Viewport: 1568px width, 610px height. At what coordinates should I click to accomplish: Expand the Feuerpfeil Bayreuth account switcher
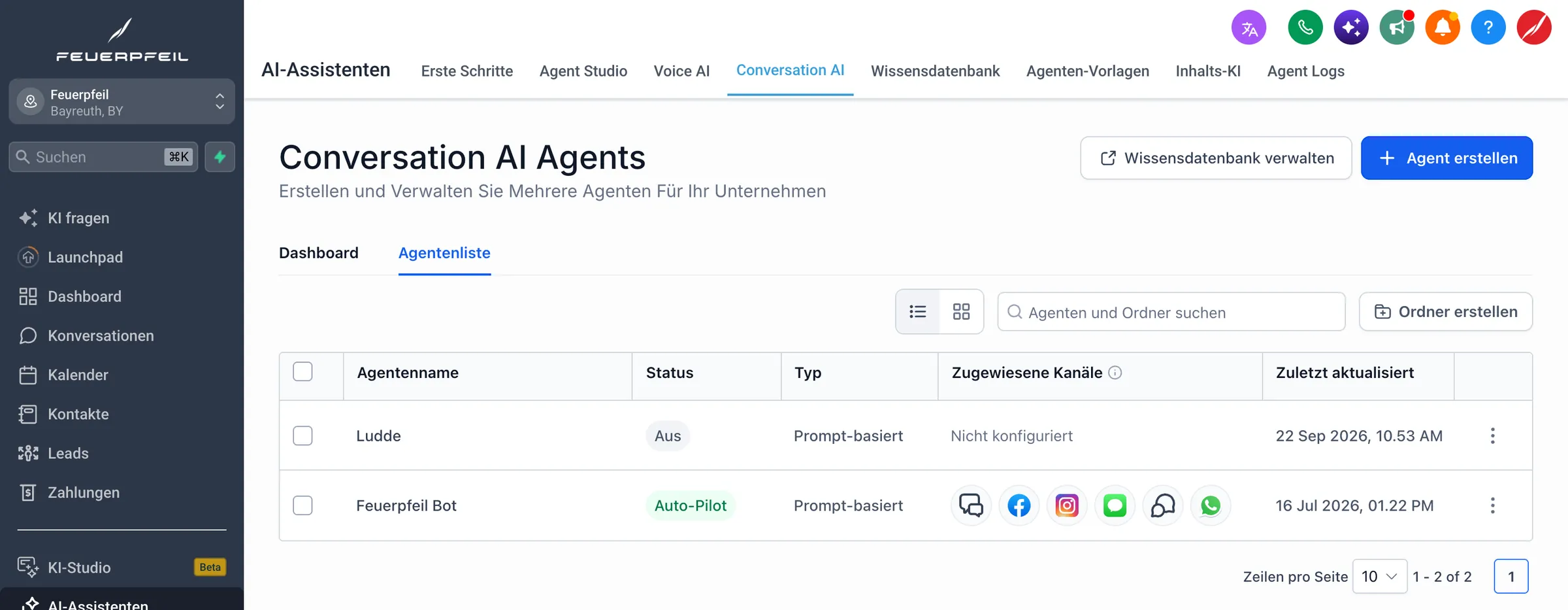[122, 102]
